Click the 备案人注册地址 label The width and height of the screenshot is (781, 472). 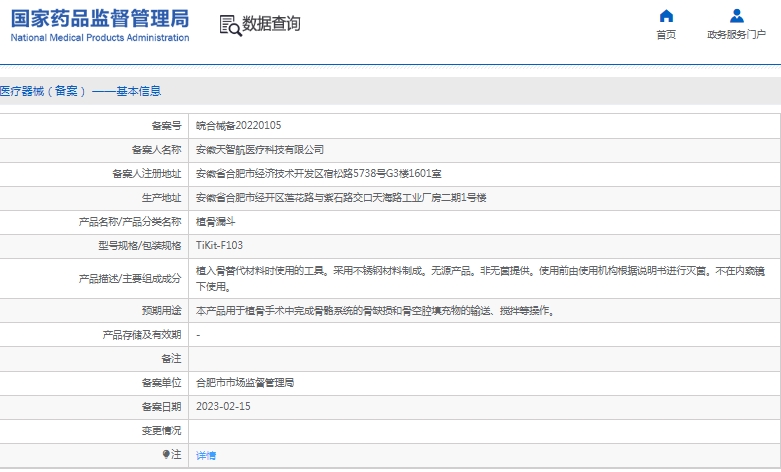[x=146, y=173]
